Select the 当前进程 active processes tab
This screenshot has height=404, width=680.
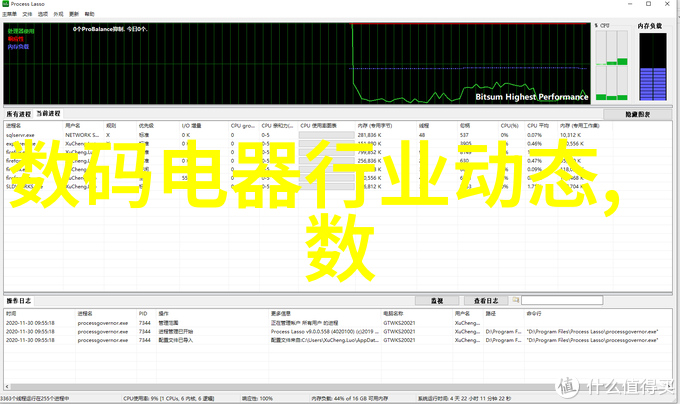(49, 114)
